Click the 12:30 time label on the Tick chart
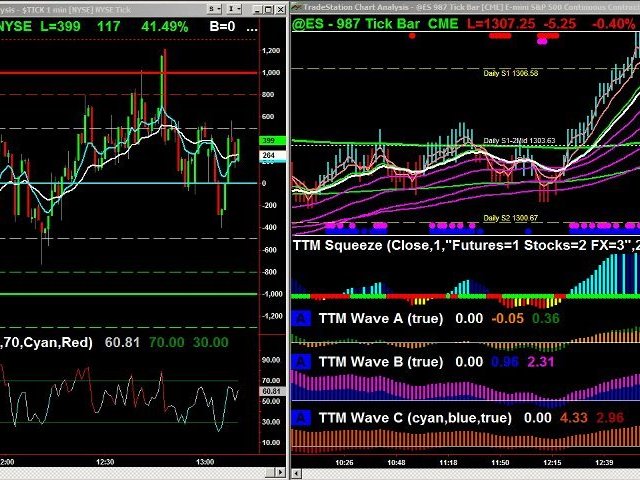640x480 pixels. pos(105,462)
